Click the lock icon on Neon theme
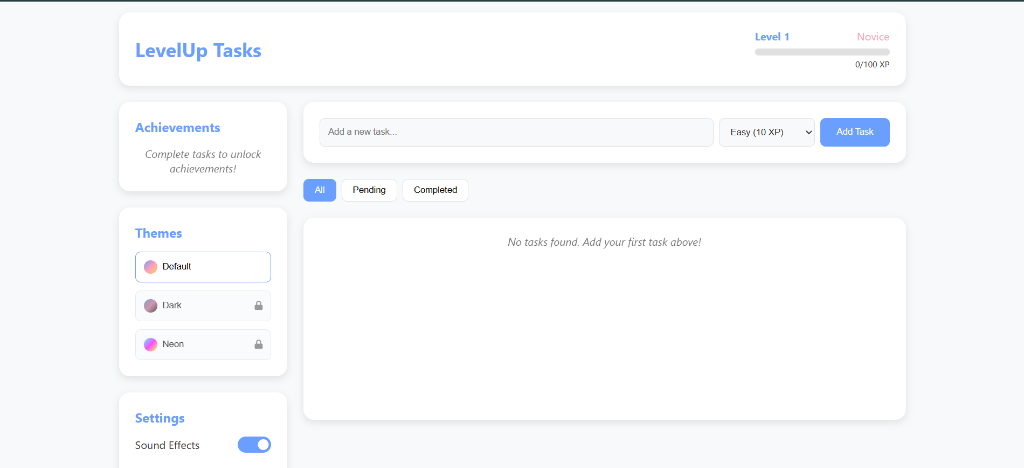Screen dimensions: 1024x468 tap(259, 344)
